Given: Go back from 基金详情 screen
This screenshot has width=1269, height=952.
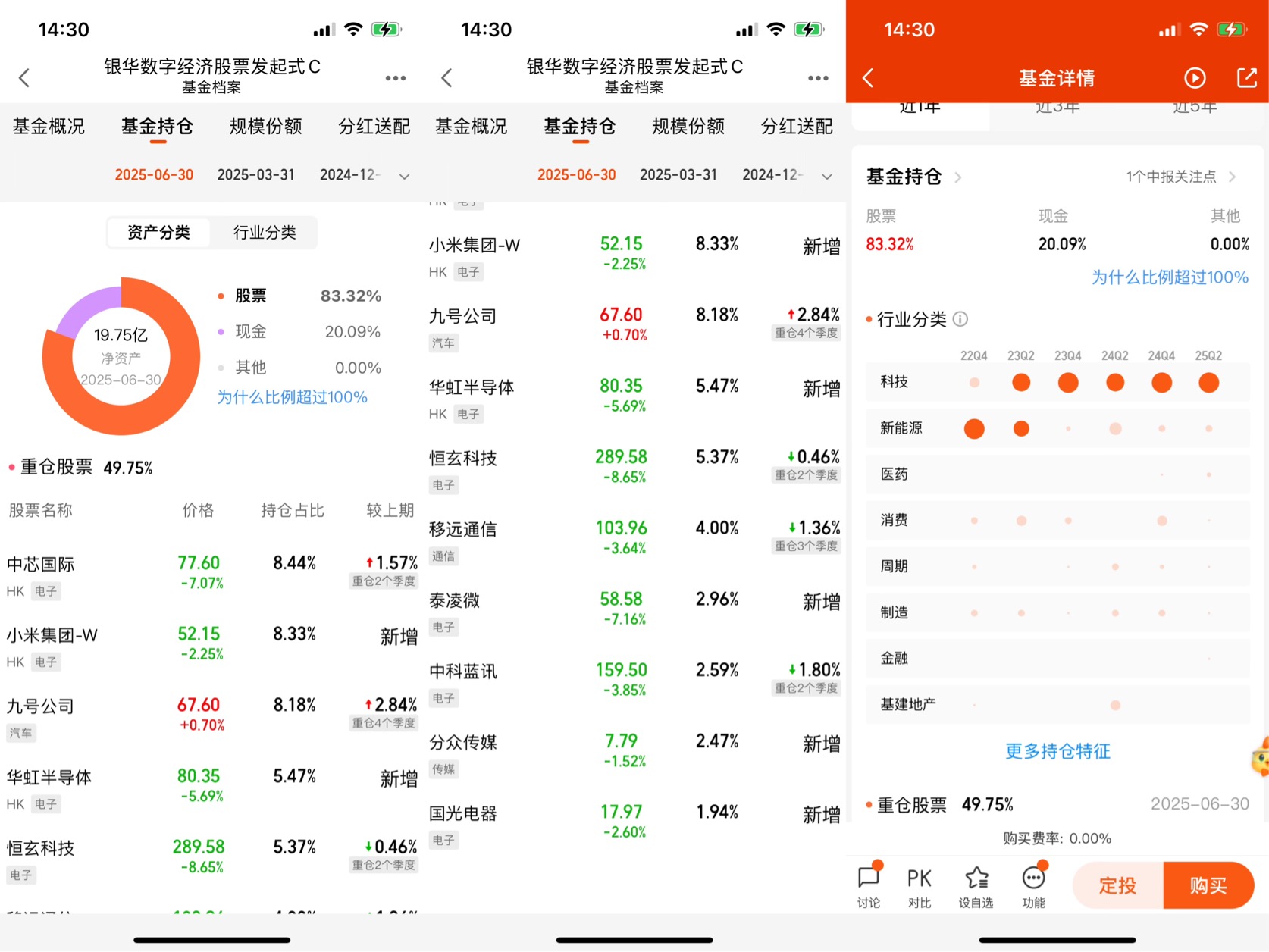Looking at the screenshot, I should pos(869,77).
